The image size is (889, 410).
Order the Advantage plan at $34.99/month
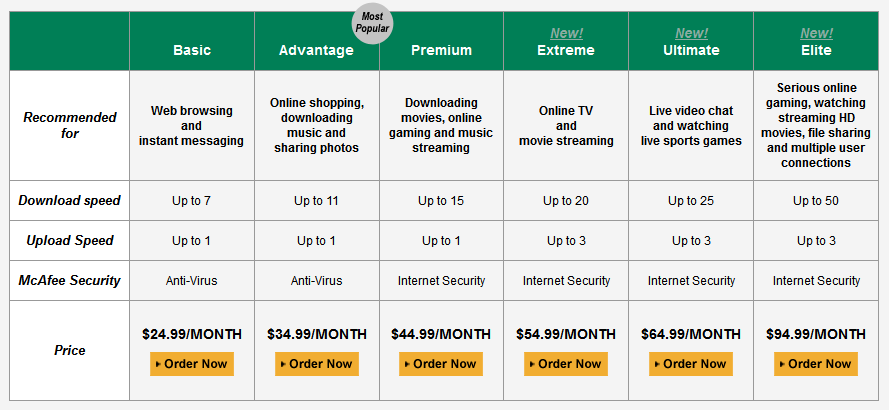[x=316, y=364]
